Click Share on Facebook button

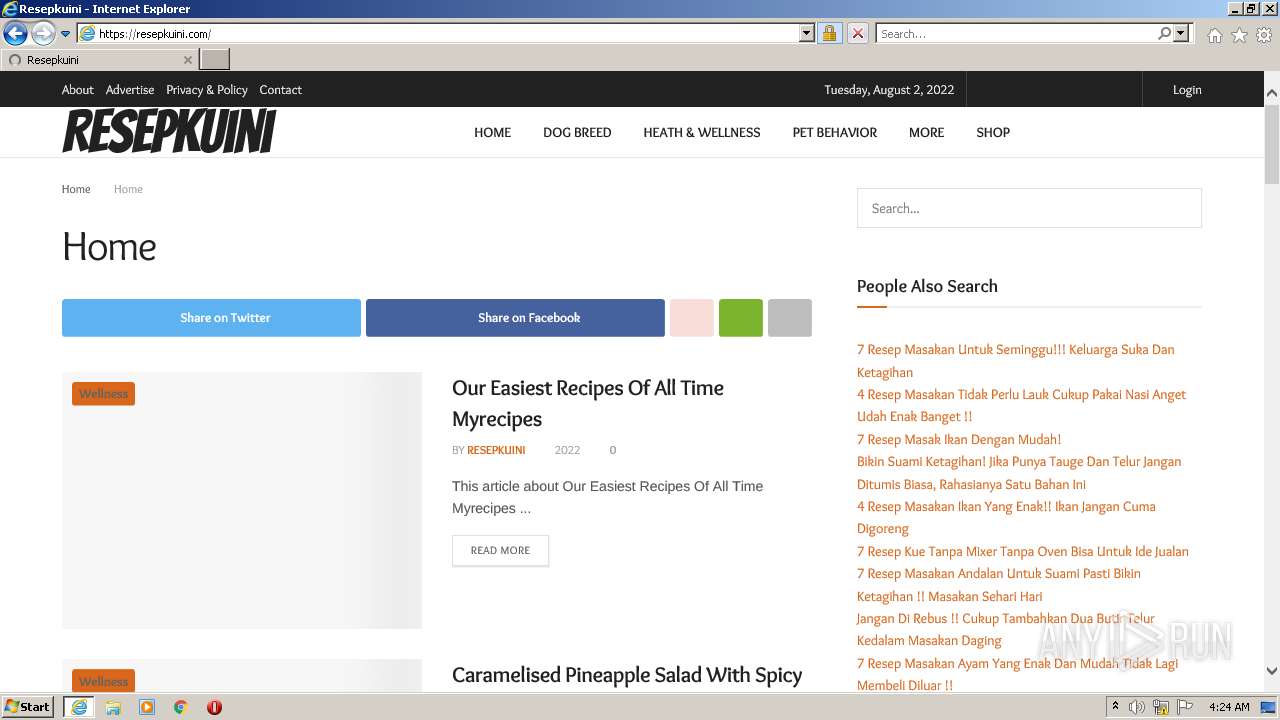pos(515,318)
